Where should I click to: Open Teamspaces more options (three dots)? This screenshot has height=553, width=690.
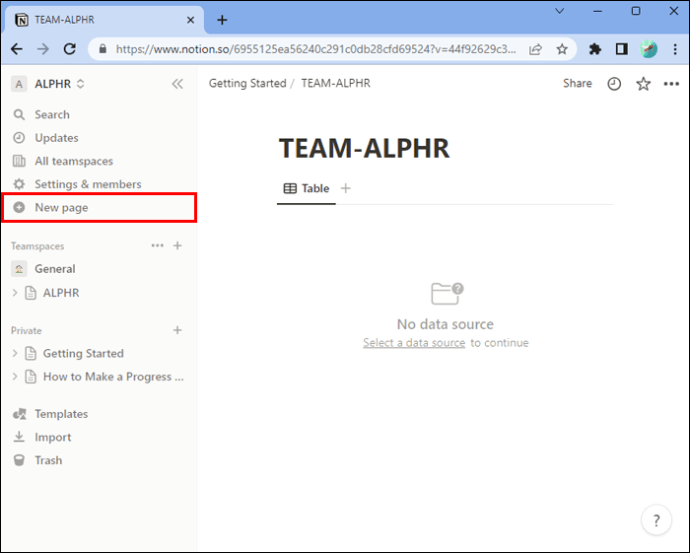click(157, 245)
